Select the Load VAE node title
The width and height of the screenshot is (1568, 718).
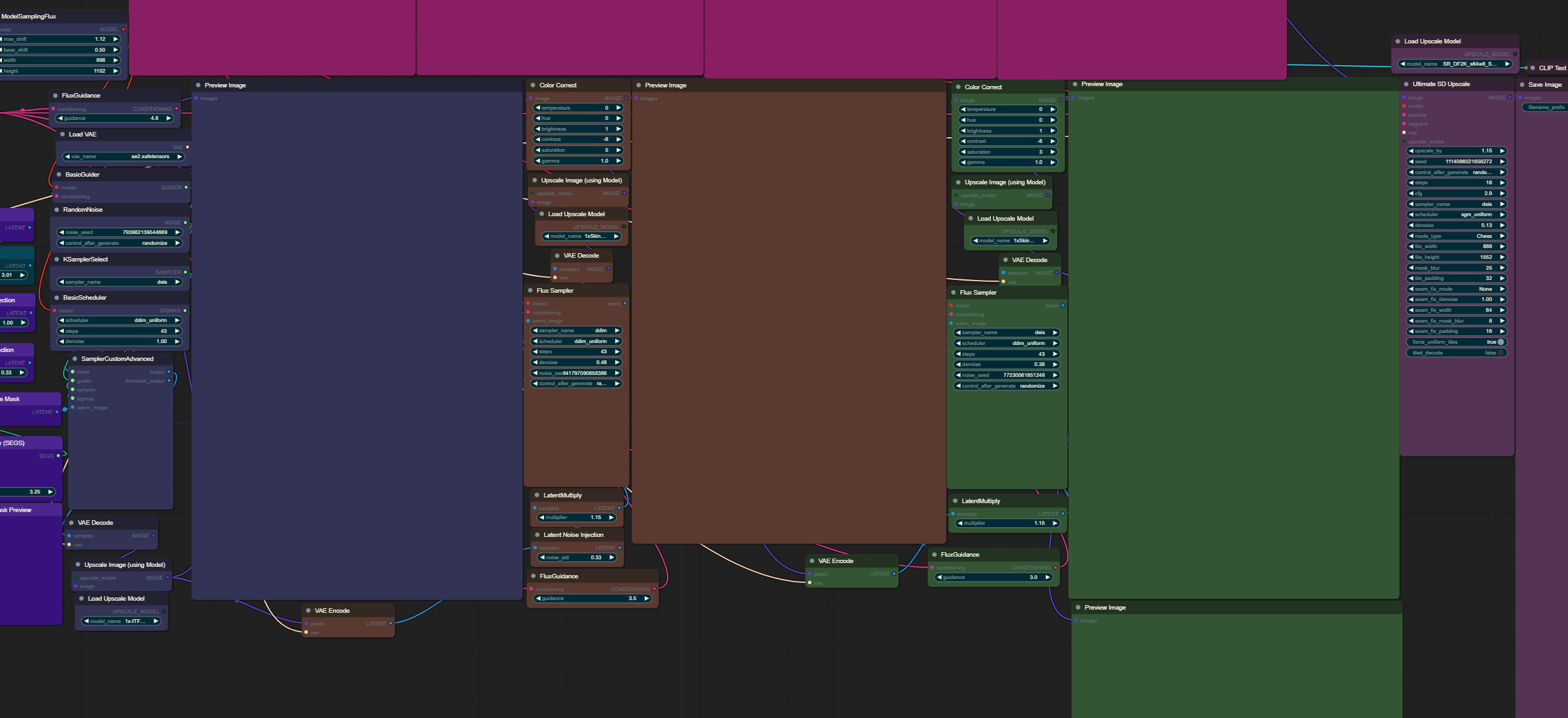click(x=83, y=135)
